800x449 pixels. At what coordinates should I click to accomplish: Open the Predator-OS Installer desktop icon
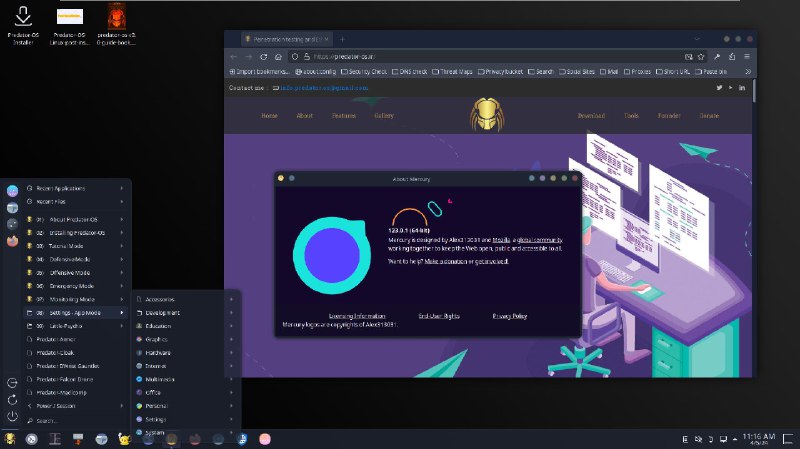click(x=23, y=24)
